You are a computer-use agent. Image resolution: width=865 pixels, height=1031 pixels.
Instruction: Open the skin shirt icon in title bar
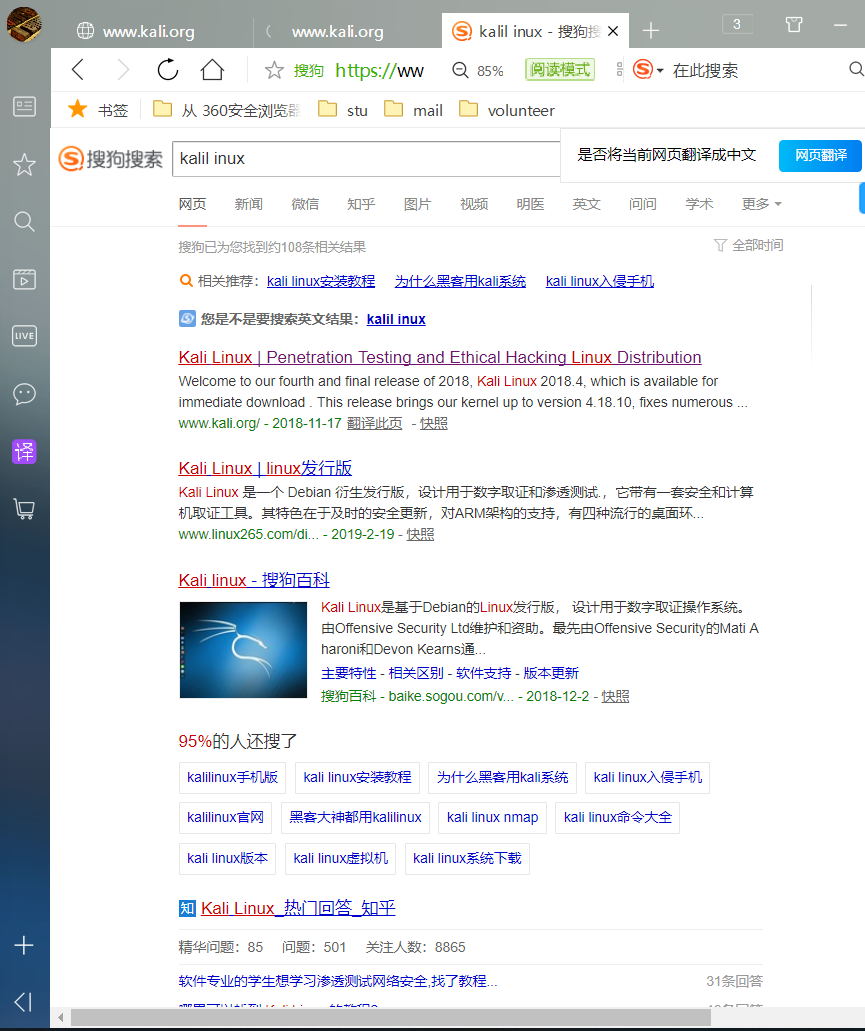(794, 25)
